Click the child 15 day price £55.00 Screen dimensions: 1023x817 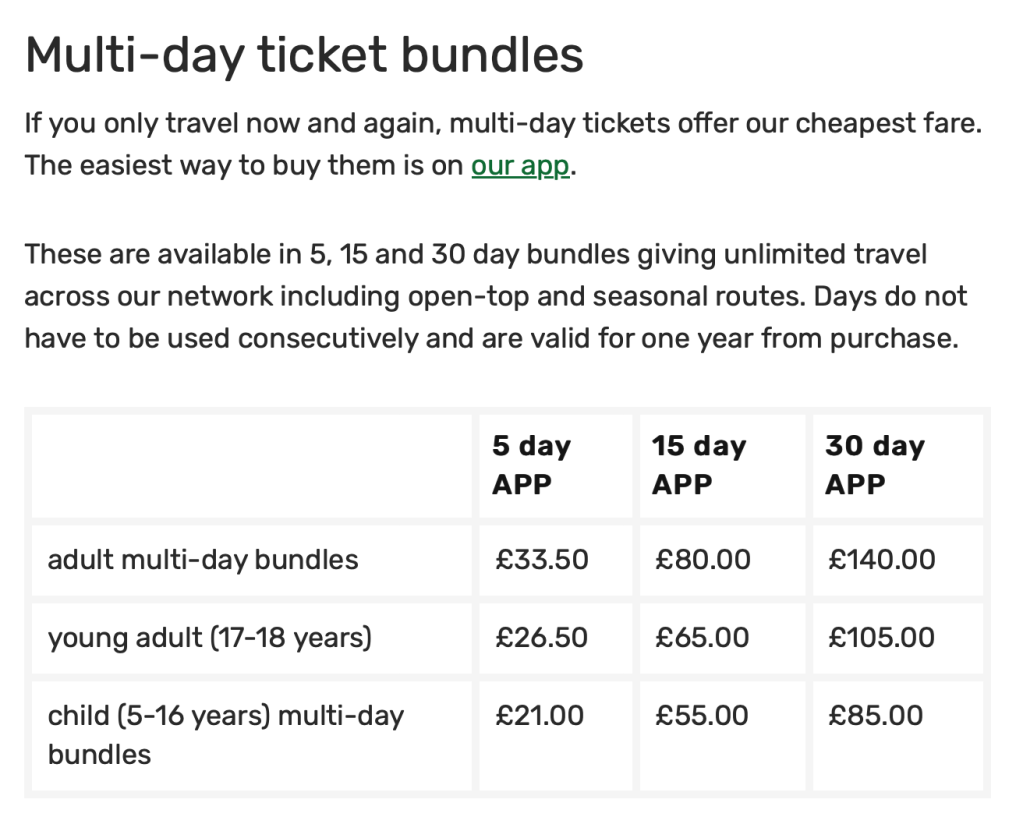click(702, 715)
